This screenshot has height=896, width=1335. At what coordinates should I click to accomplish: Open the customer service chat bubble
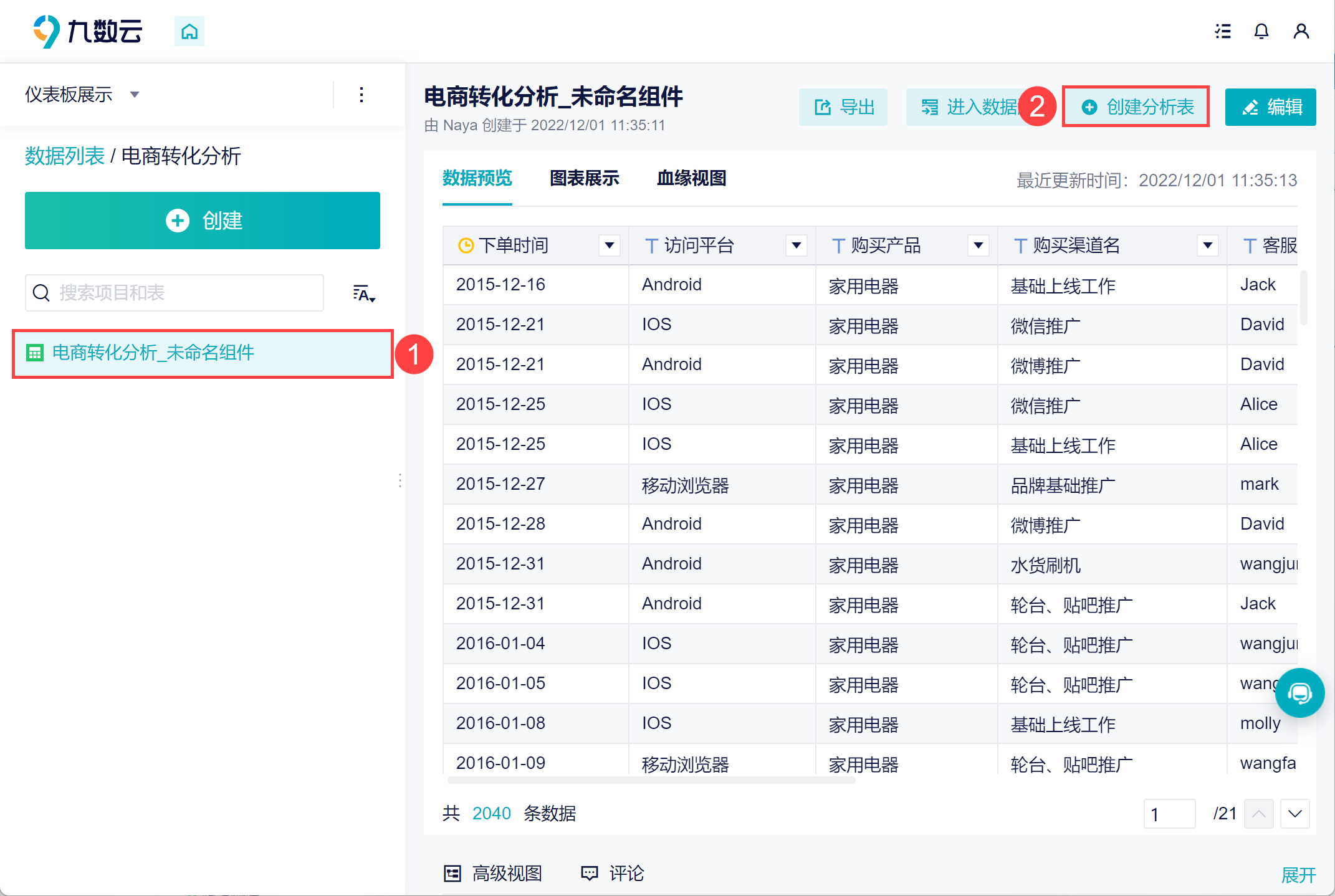tap(1299, 693)
